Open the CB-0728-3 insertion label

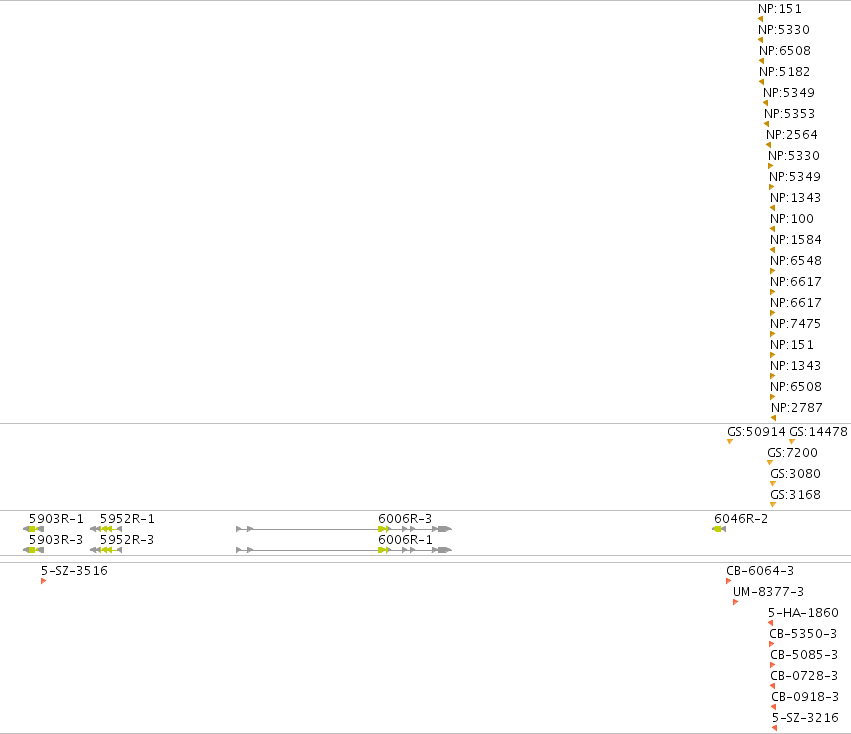click(x=804, y=676)
